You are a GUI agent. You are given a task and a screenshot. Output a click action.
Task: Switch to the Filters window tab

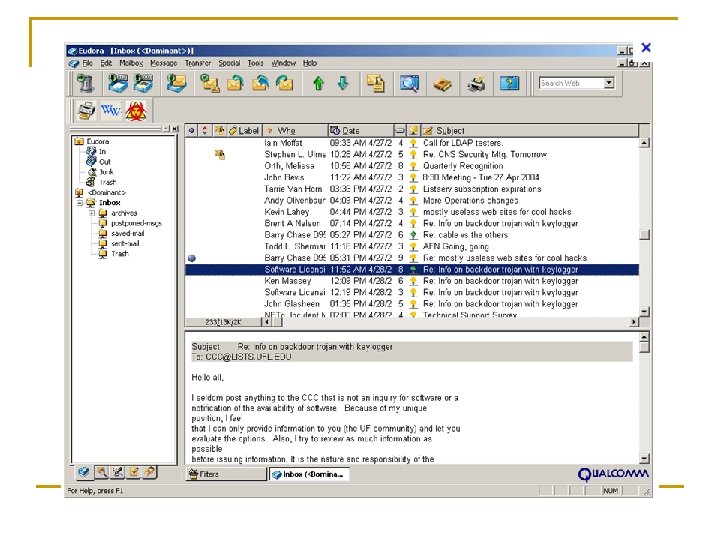pyautogui.click(x=226, y=474)
